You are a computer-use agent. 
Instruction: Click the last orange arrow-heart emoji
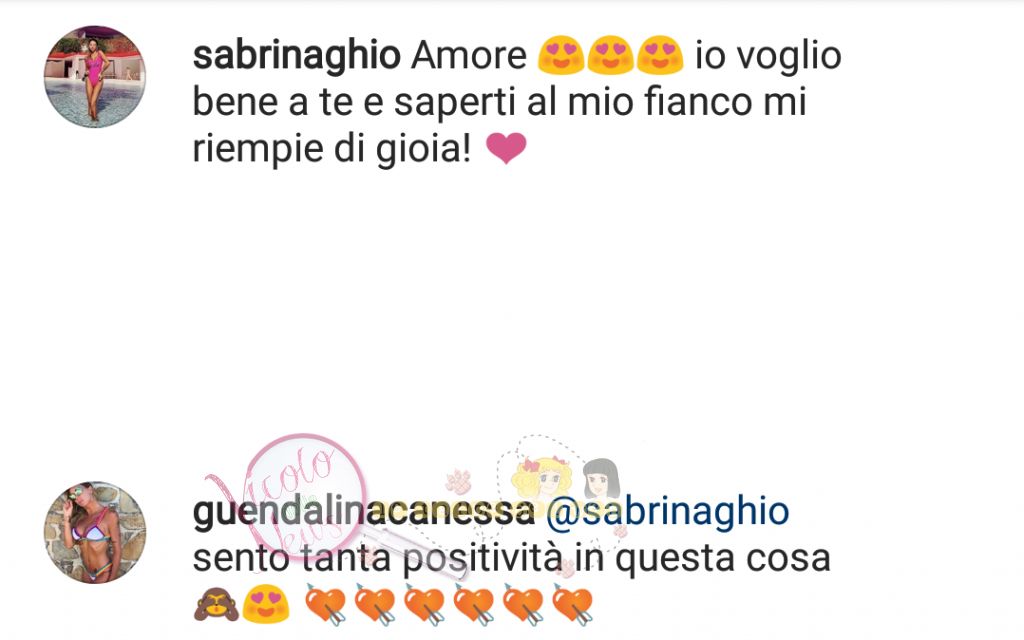tap(573, 605)
